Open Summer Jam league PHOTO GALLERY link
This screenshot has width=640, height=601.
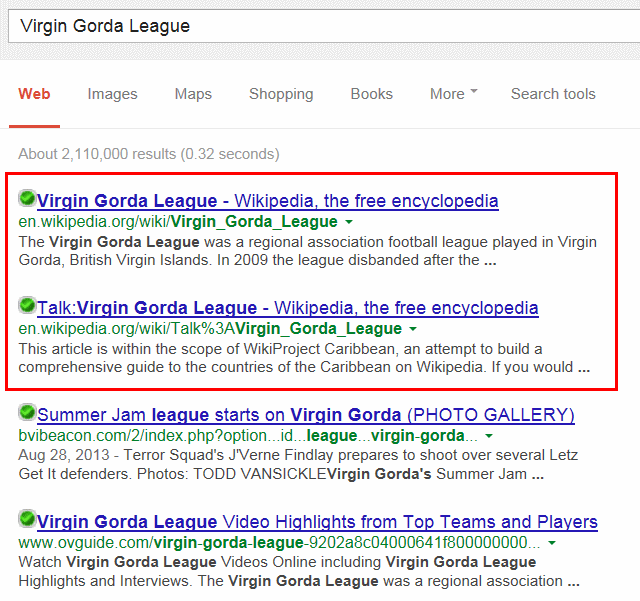pyautogui.click(x=306, y=415)
